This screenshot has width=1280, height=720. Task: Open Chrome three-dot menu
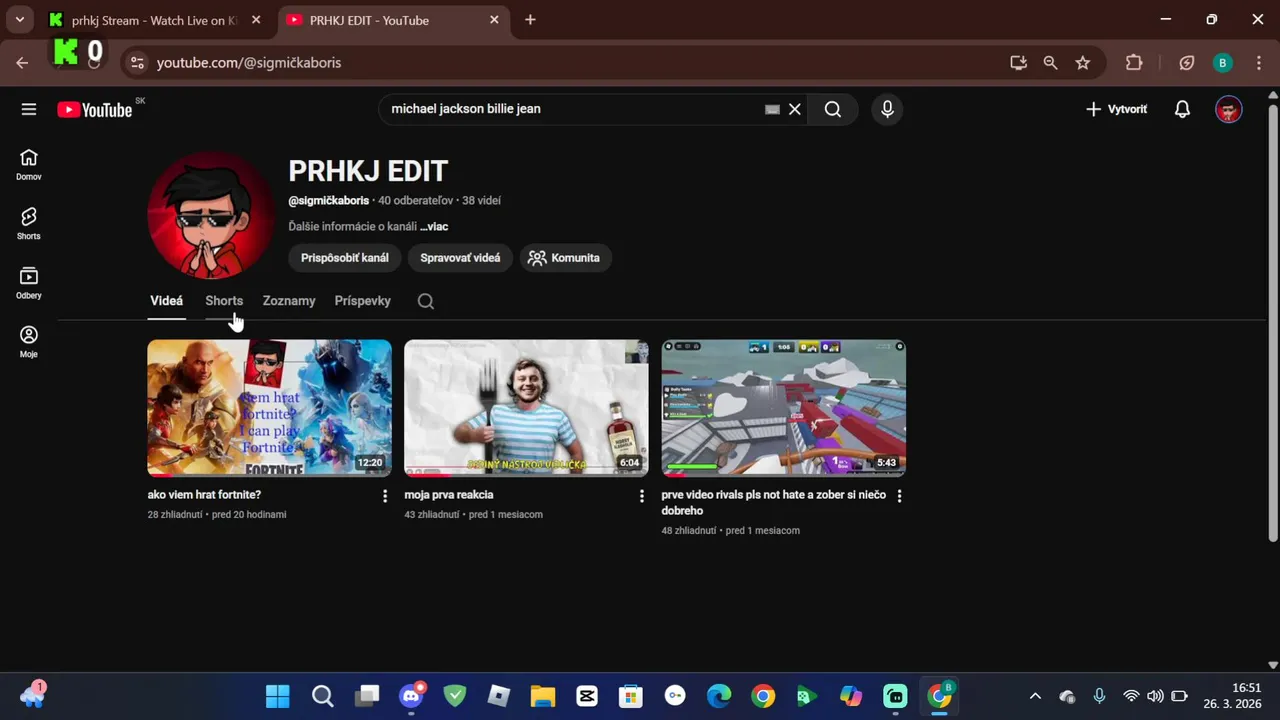tap(1259, 63)
